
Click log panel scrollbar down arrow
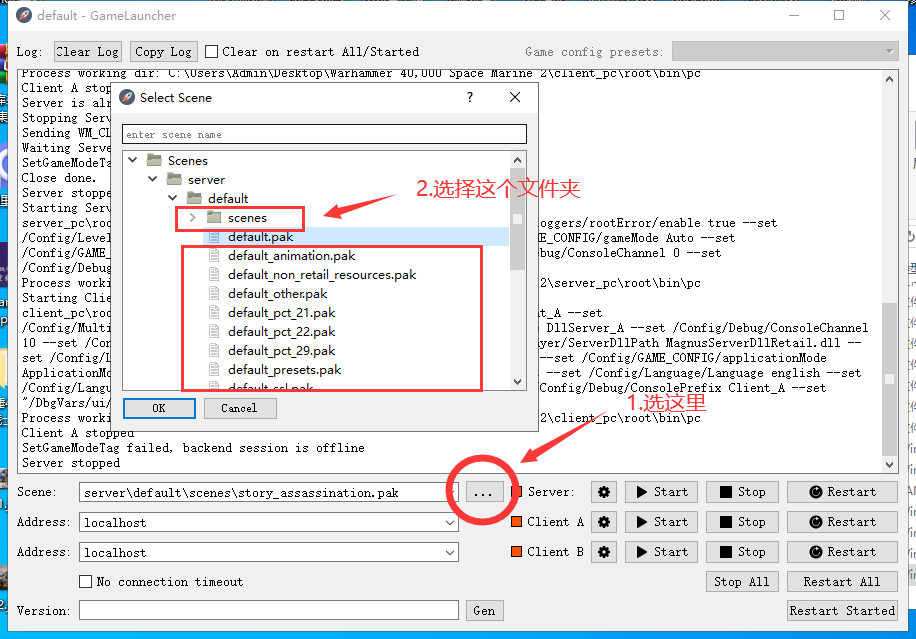(890, 465)
